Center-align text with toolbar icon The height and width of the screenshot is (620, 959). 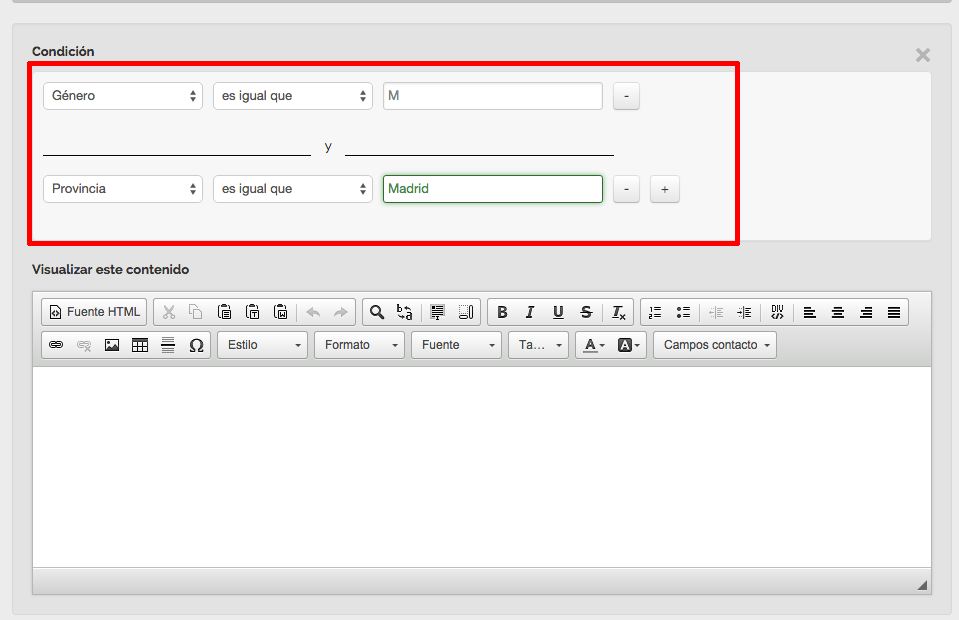[838, 312]
